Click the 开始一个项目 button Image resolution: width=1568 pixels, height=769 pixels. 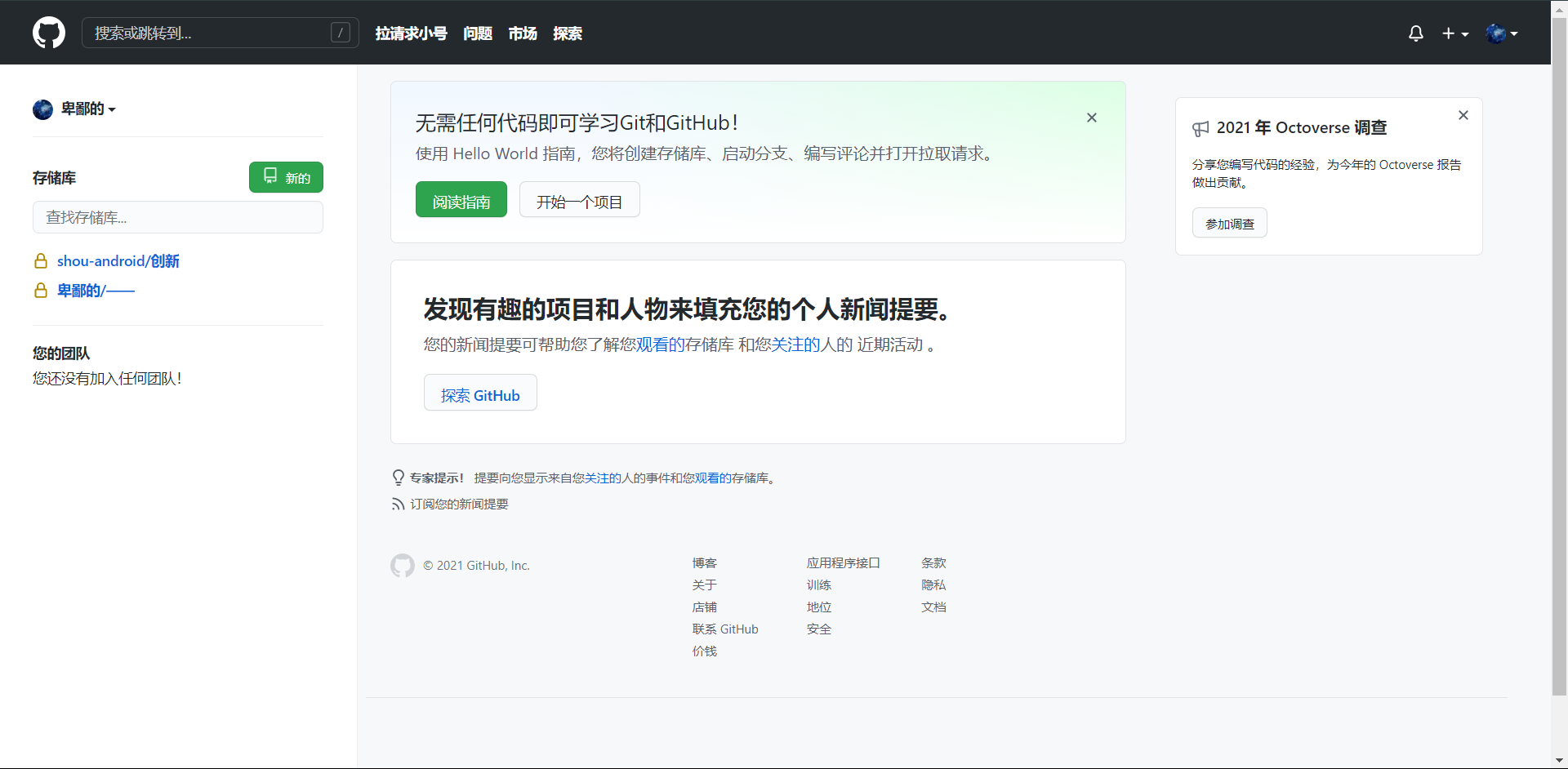pyautogui.click(x=580, y=200)
